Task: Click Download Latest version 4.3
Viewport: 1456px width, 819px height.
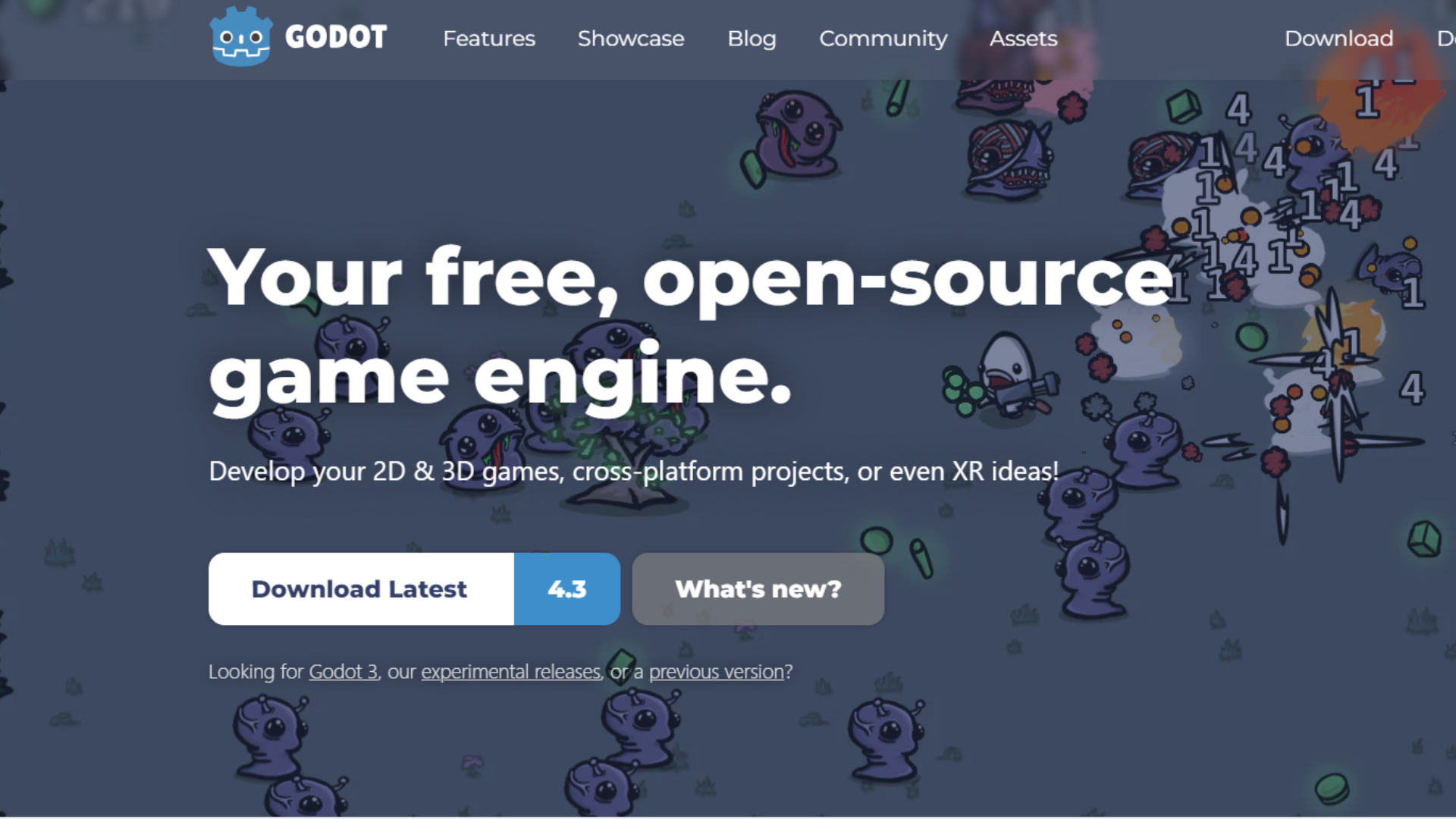Action: [x=414, y=589]
